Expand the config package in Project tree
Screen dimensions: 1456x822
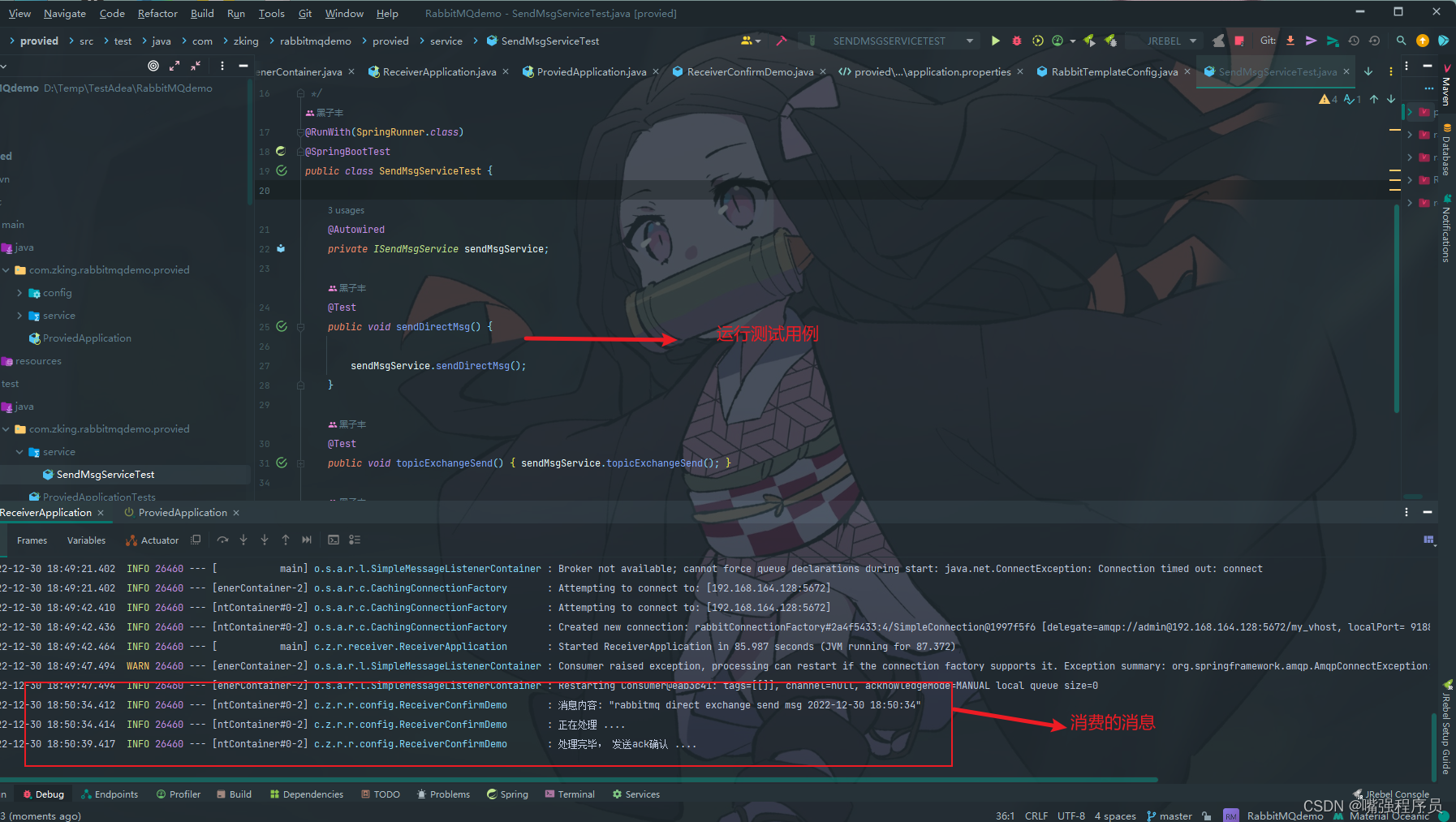[x=19, y=293]
